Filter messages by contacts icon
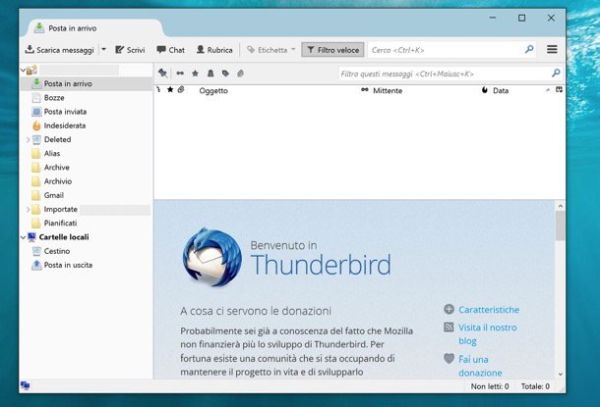The width and height of the screenshot is (600, 407). click(x=211, y=73)
